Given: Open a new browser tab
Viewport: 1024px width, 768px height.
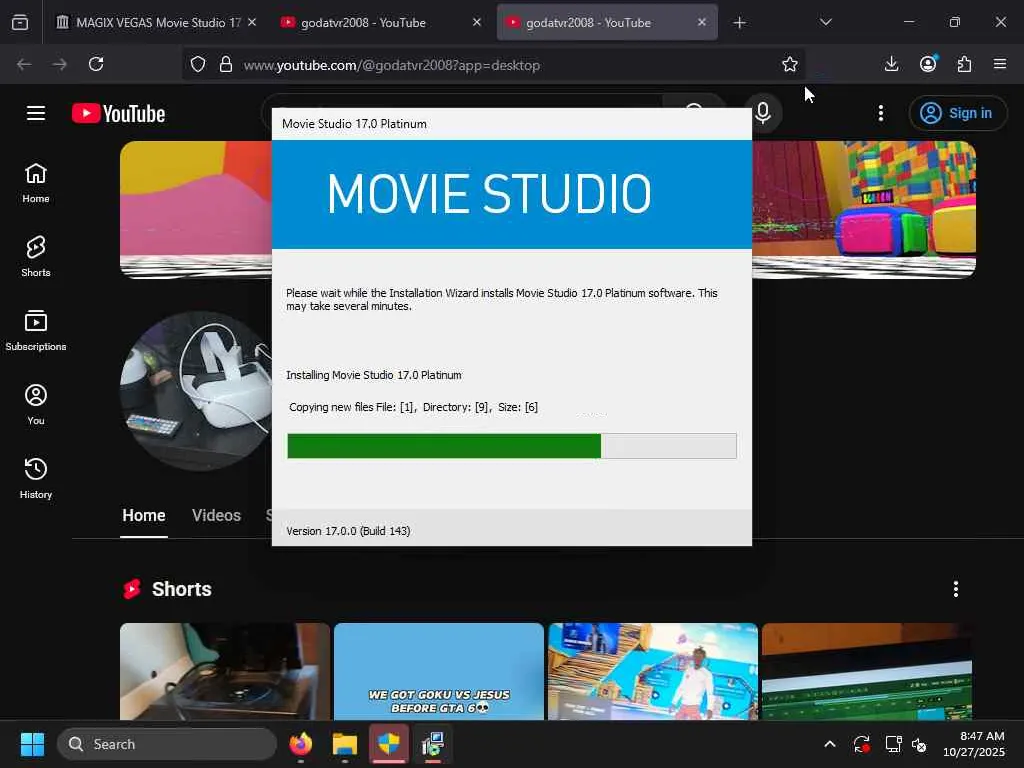Looking at the screenshot, I should point(739,23).
